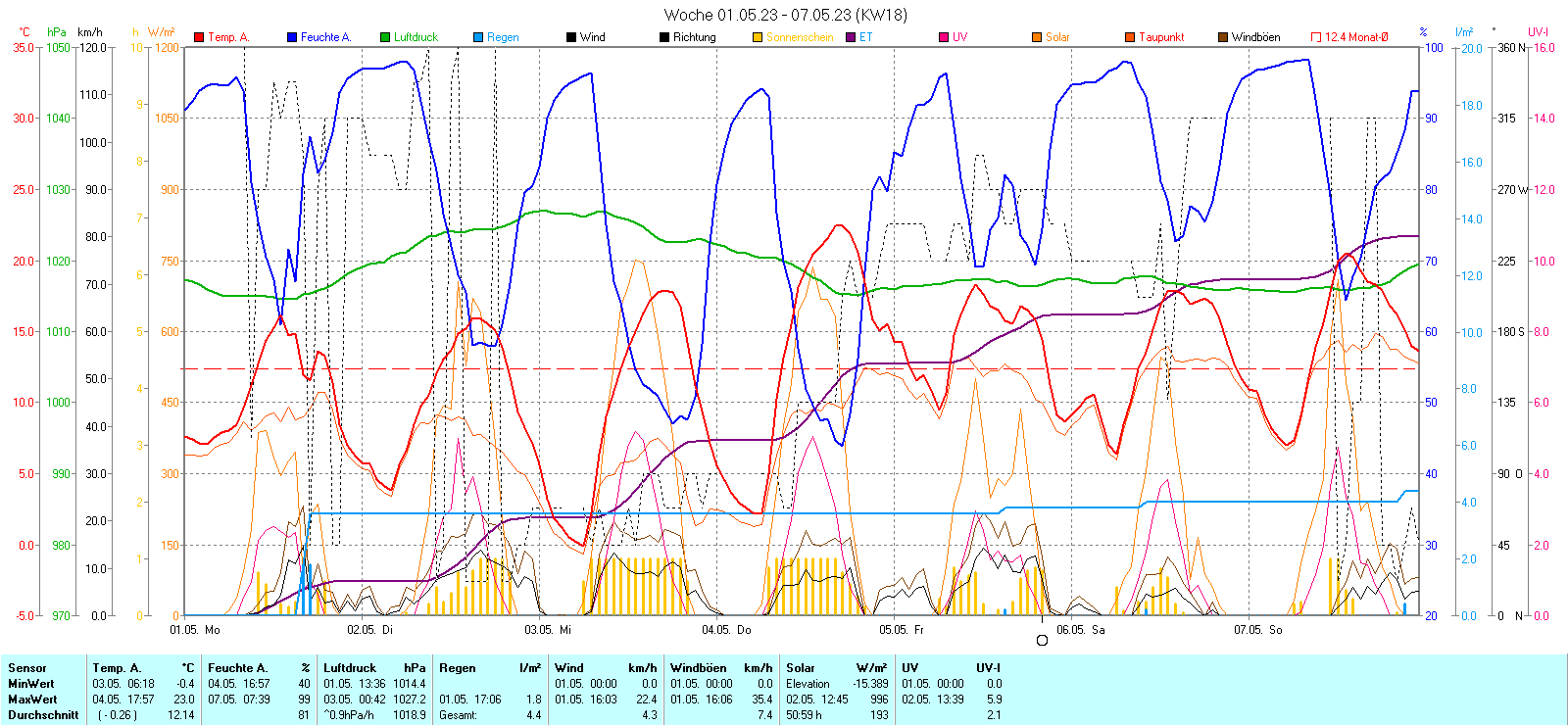Click the '06.05. Sa' day label
This screenshot has width=1568, height=725.
click(x=1081, y=630)
